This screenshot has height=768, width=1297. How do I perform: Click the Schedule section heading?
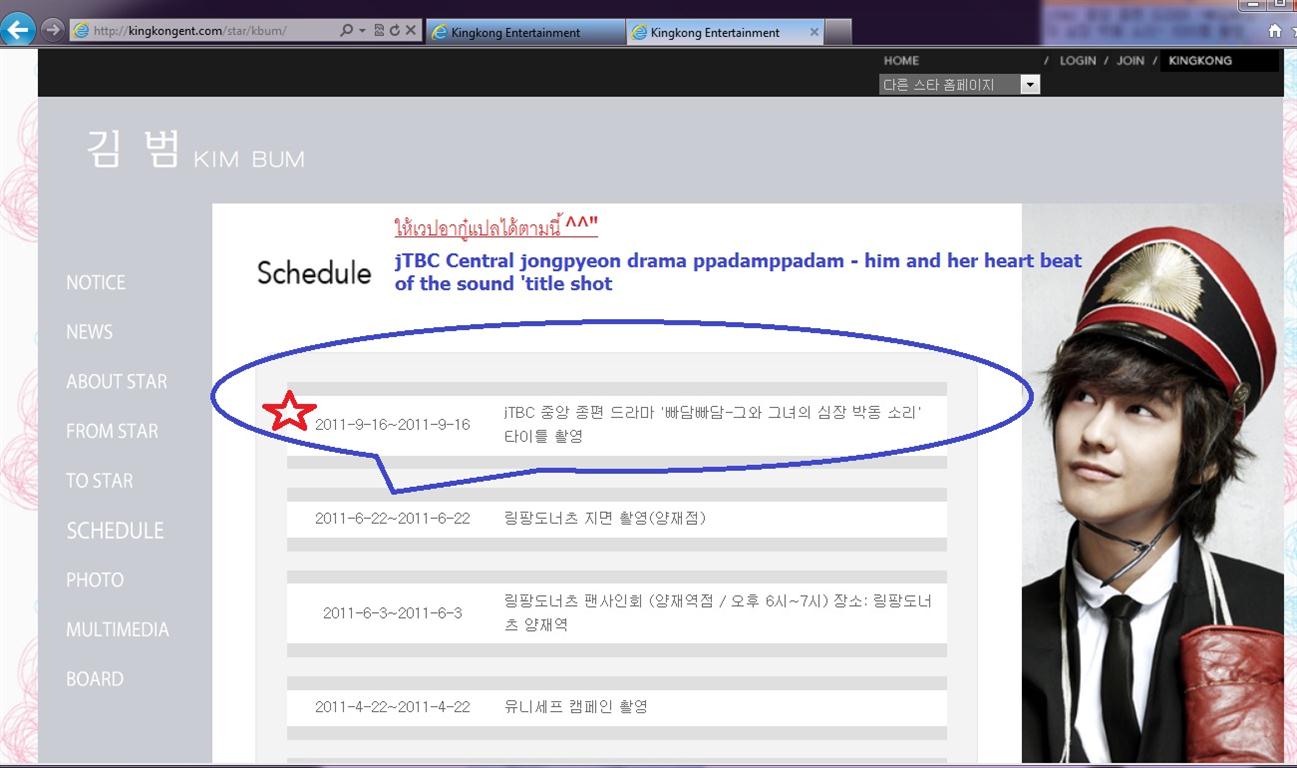click(314, 272)
